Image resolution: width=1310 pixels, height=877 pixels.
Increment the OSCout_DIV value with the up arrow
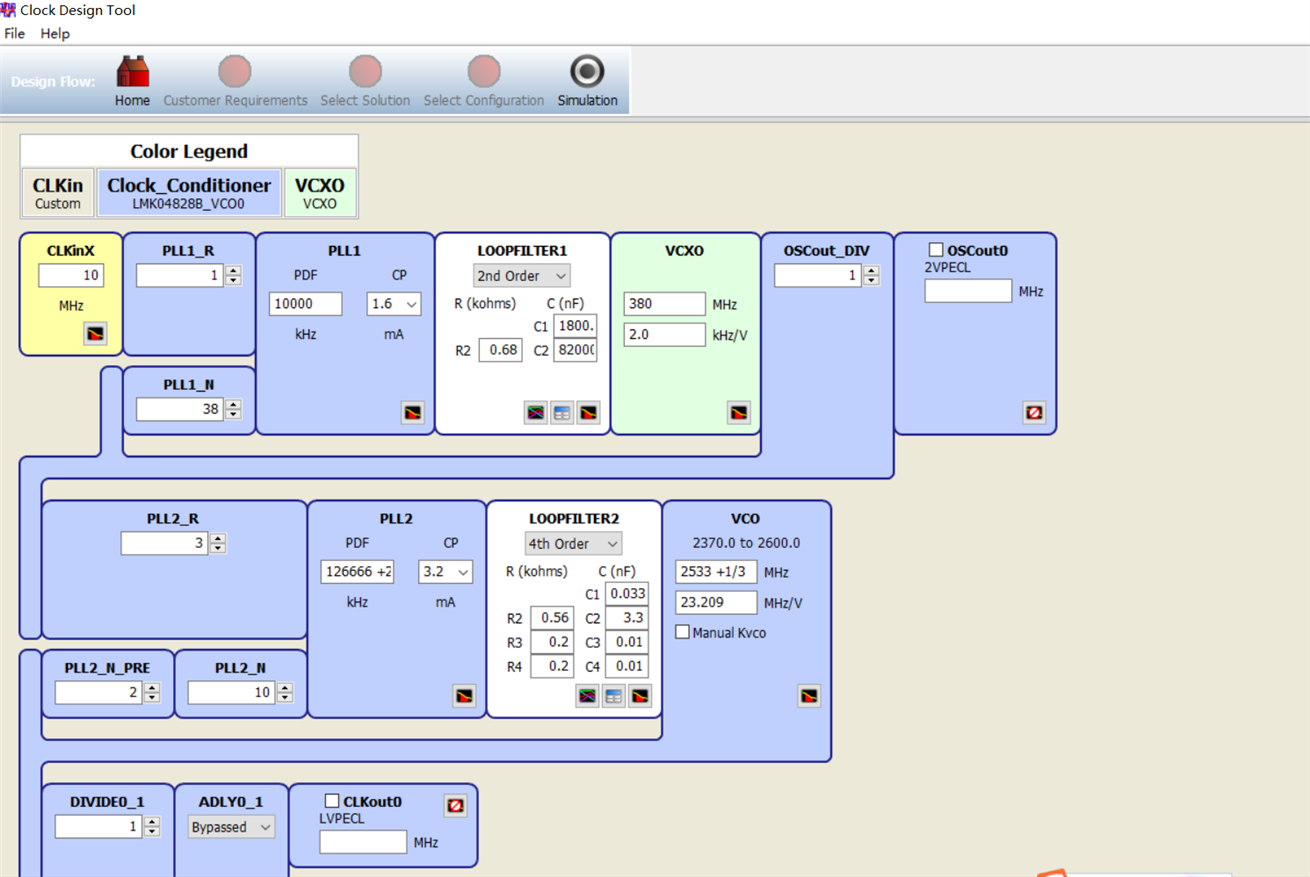tap(871, 270)
